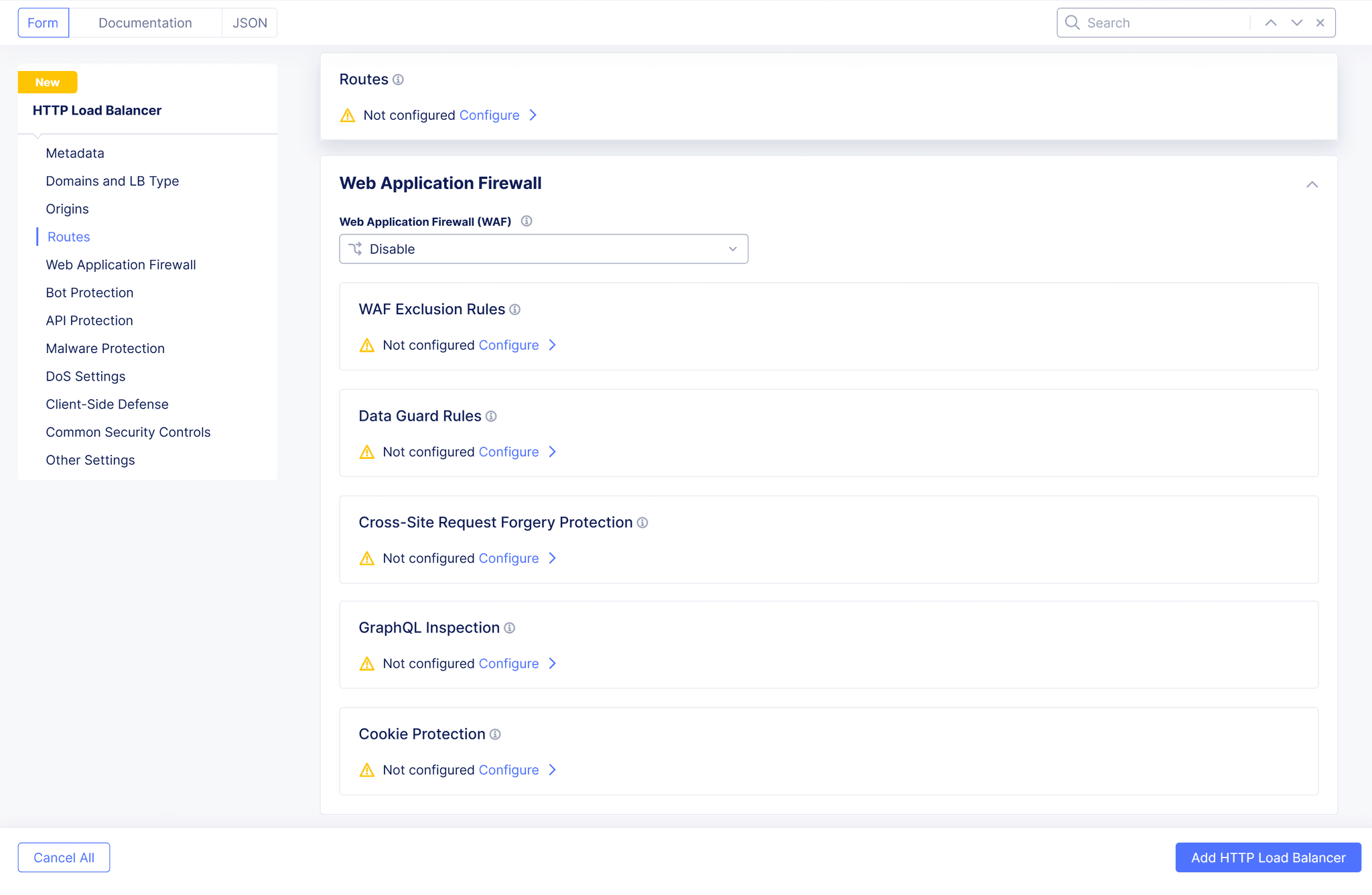Click the previous search result arrow
Screen dimensions: 1372x895
(1270, 22)
